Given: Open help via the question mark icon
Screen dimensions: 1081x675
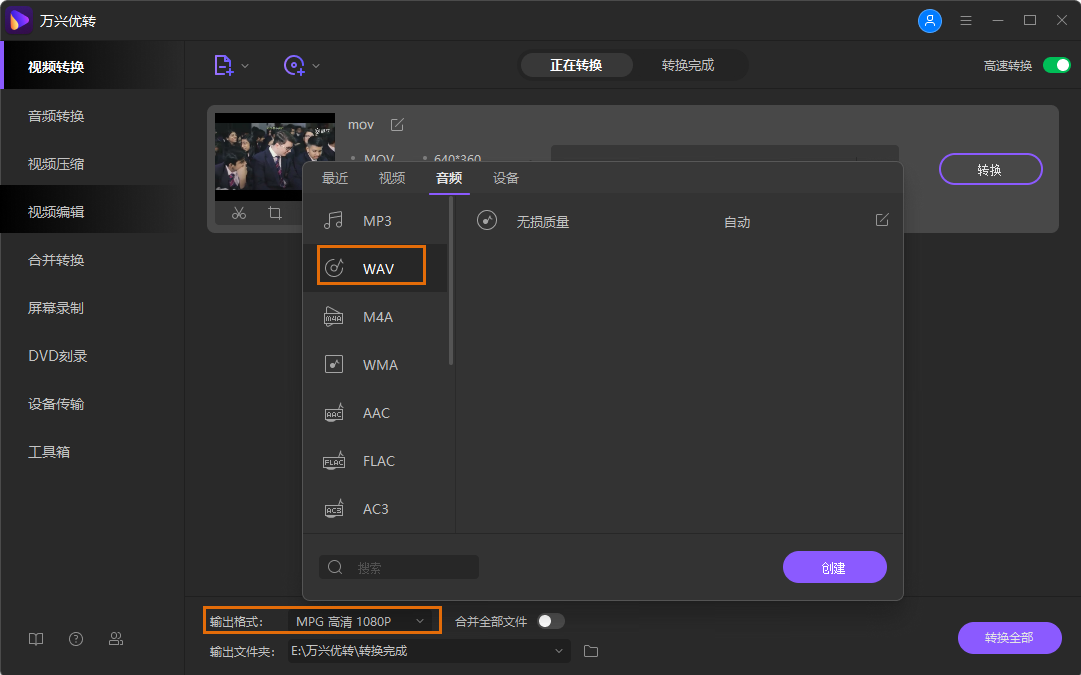Looking at the screenshot, I should [76, 638].
